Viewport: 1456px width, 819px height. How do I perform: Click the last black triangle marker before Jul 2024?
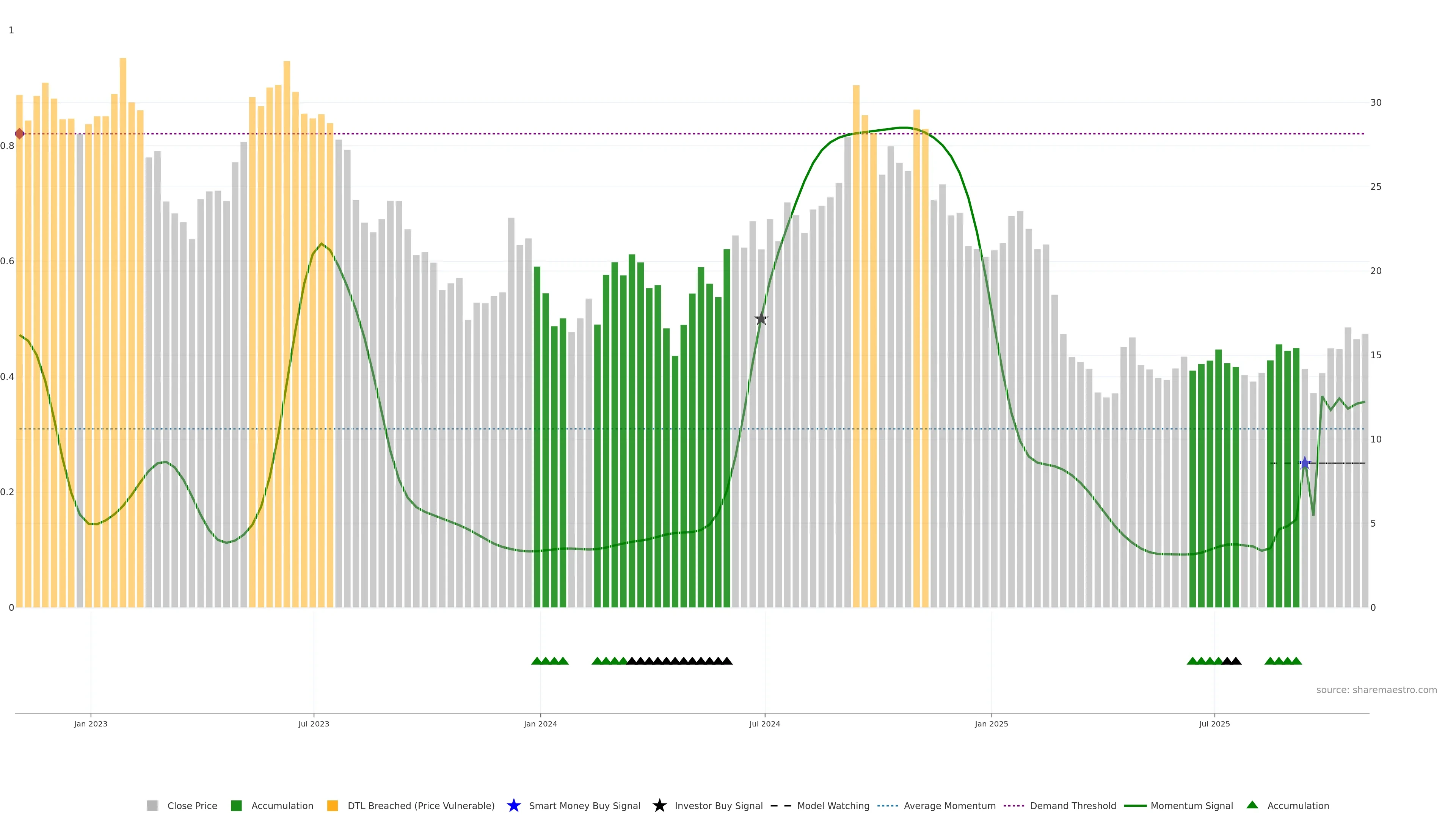(x=727, y=661)
